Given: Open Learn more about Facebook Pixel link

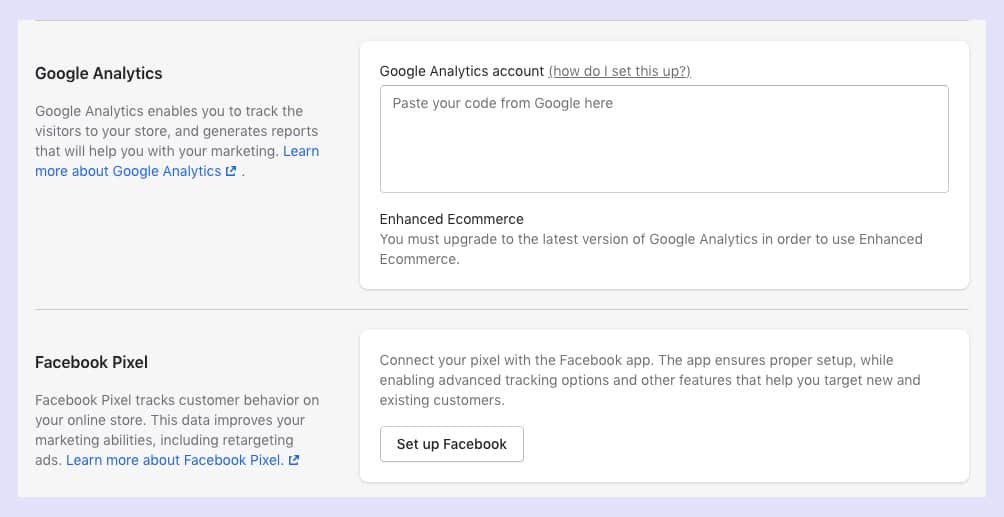Looking at the screenshot, I should tap(175, 460).
